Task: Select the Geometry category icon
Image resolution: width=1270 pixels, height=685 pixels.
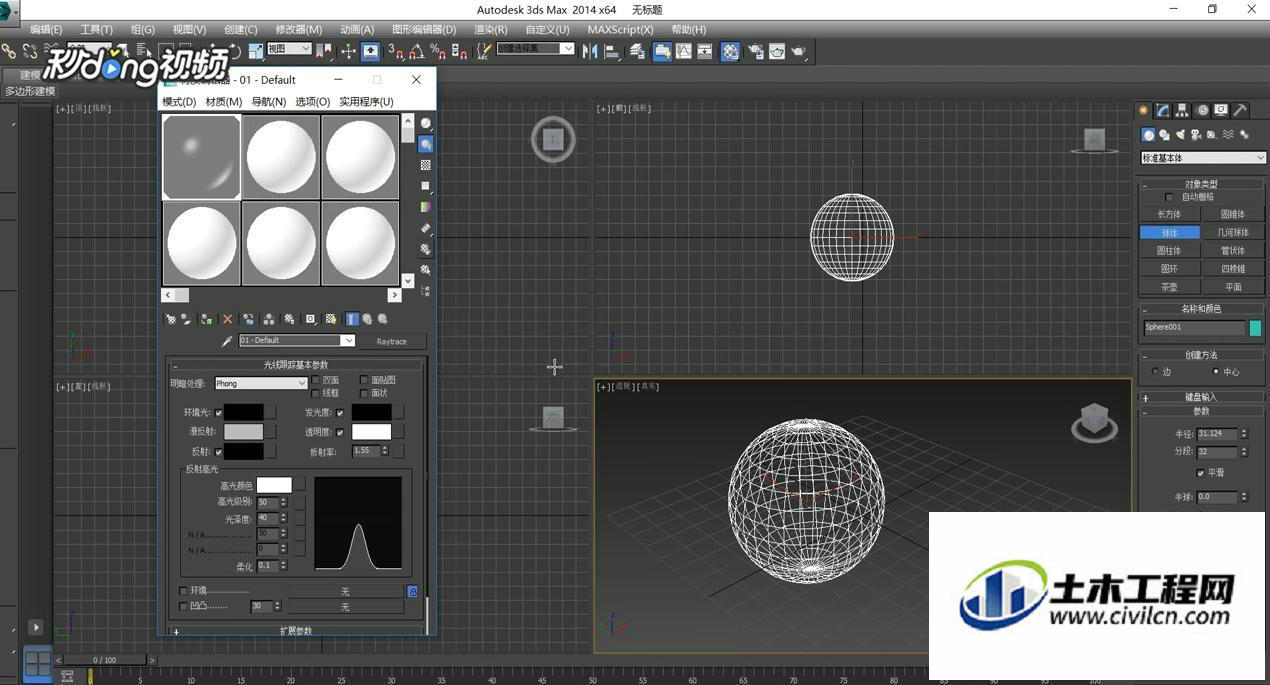Action: point(1148,134)
